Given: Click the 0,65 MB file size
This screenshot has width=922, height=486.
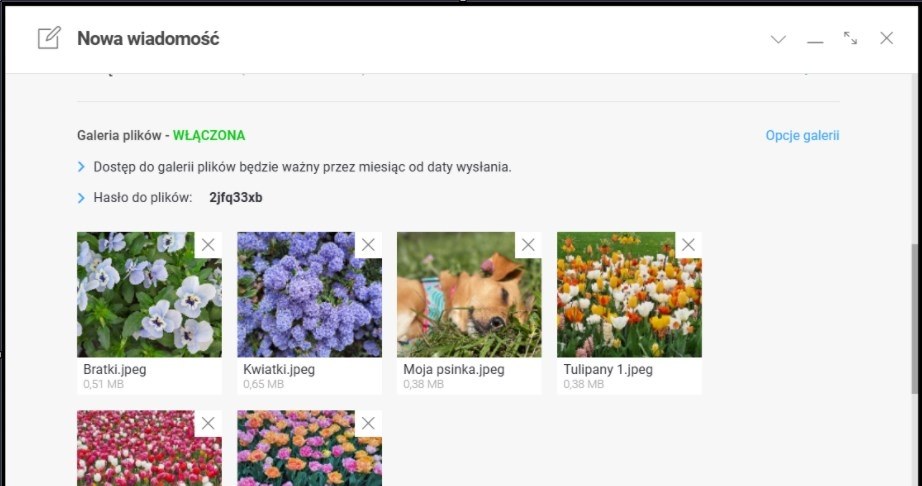Looking at the screenshot, I should tap(263, 384).
